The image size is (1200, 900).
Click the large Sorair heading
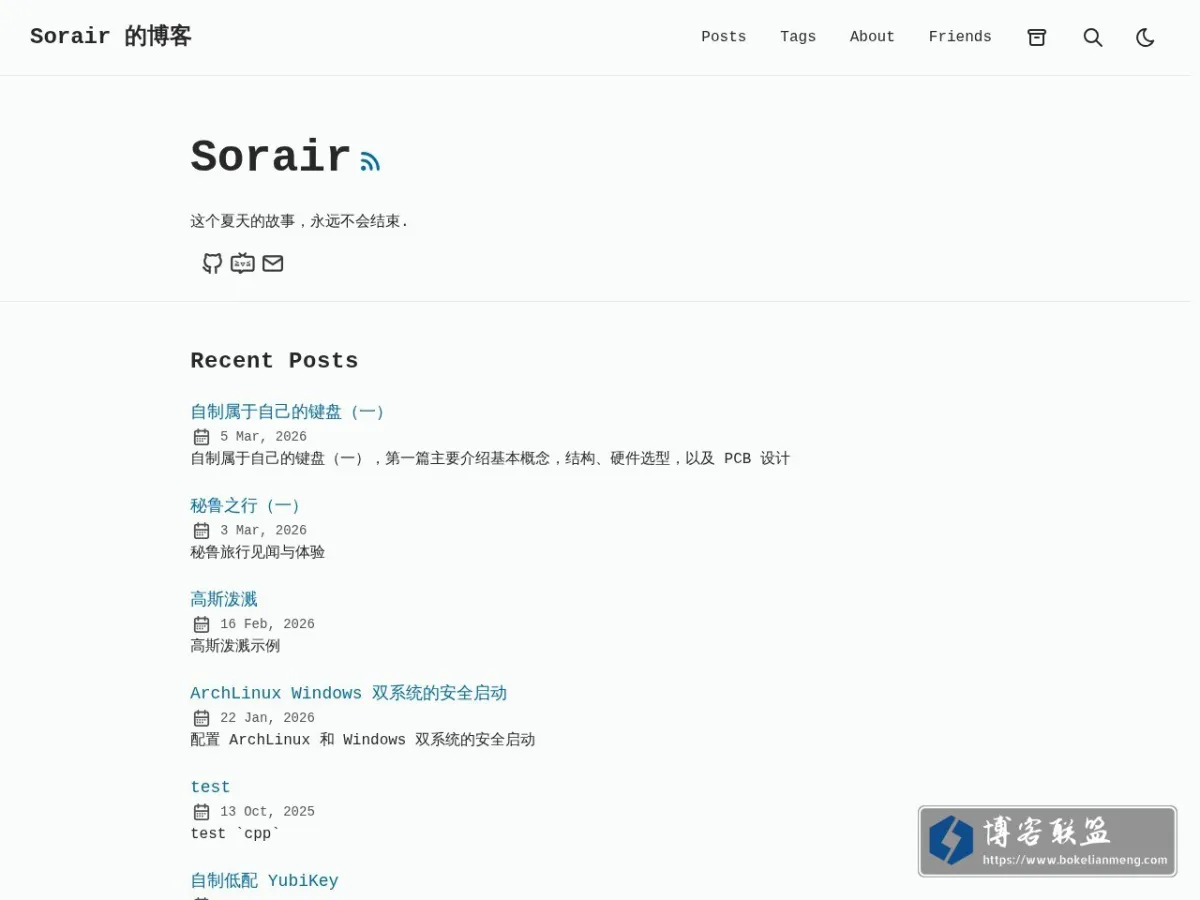pyautogui.click(x=271, y=157)
